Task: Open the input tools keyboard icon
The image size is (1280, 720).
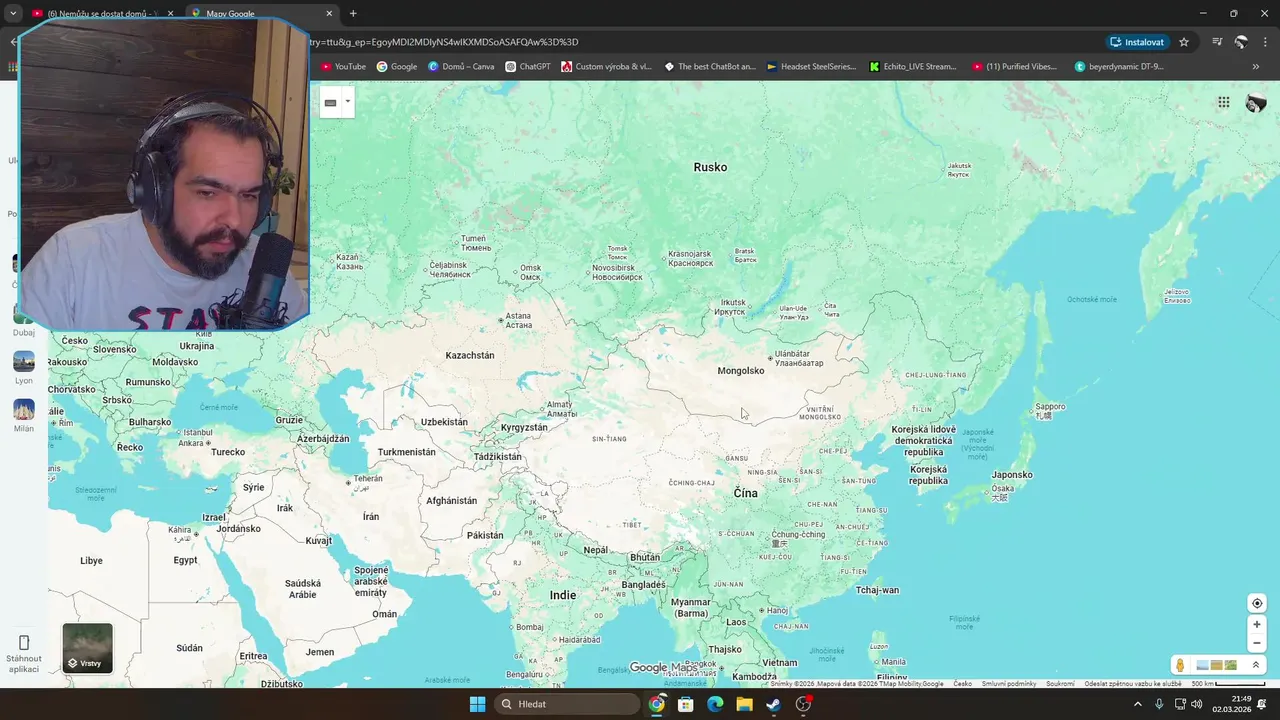Action: pyautogui.click(x=330, y=102)
